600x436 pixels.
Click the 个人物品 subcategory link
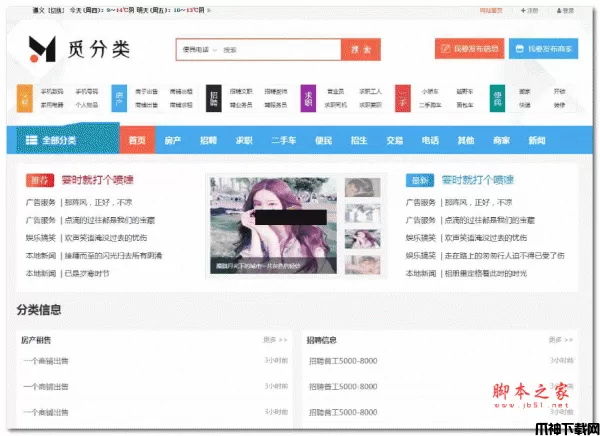click(87, 105)
